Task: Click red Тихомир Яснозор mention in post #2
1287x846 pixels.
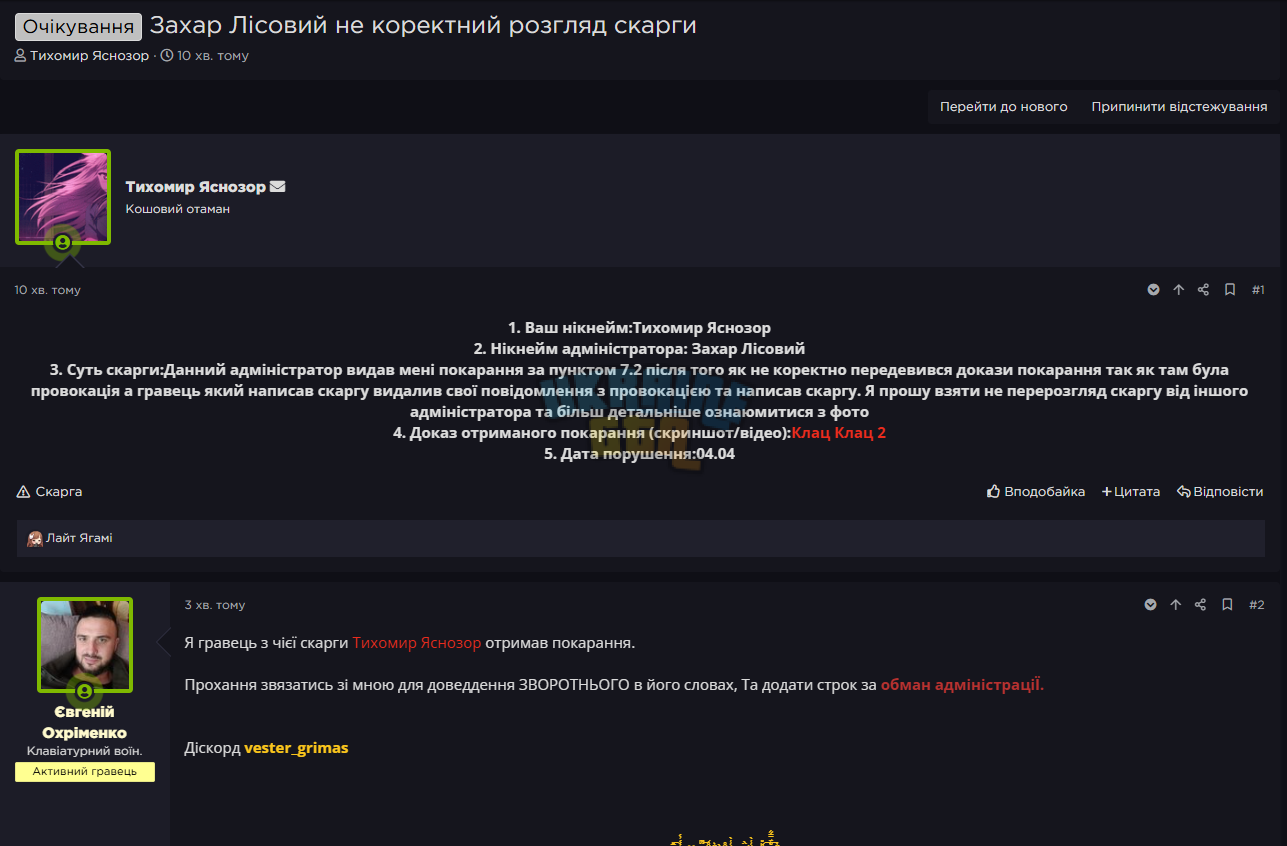Action: (417, 643)
